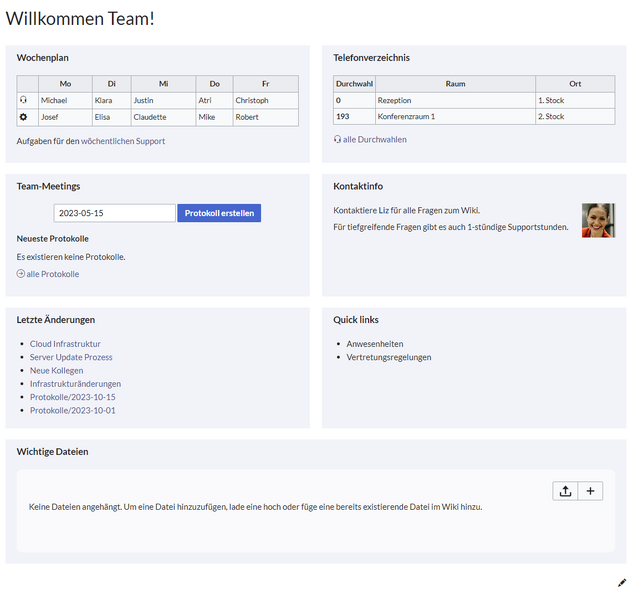Open the Infrastrukturänderungen link
This screenshot has height=599, width=633.
(x=75, y=384)
